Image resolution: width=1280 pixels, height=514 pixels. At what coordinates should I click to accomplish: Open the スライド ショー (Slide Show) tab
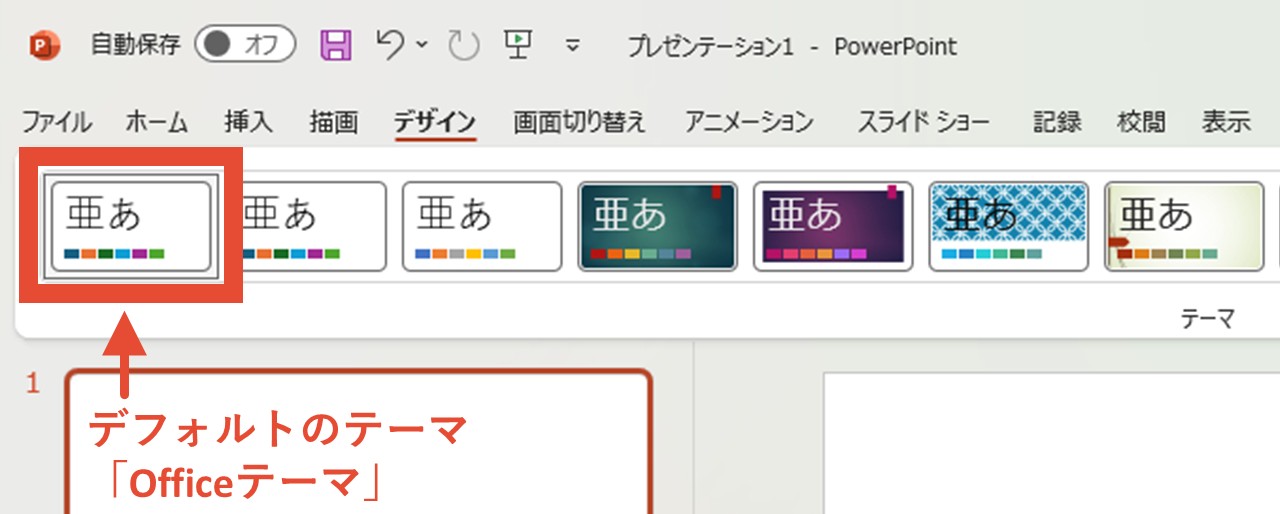click(923, 122)
